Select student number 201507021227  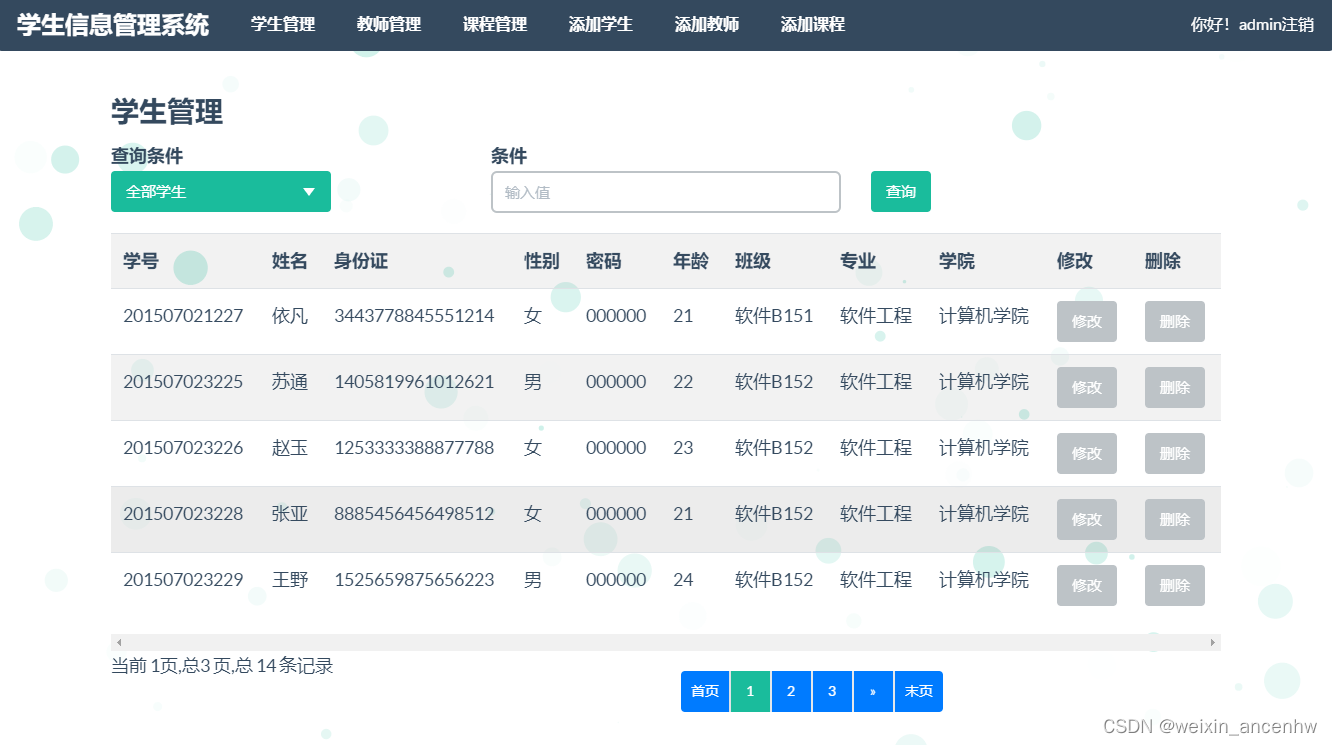point(183,316)
